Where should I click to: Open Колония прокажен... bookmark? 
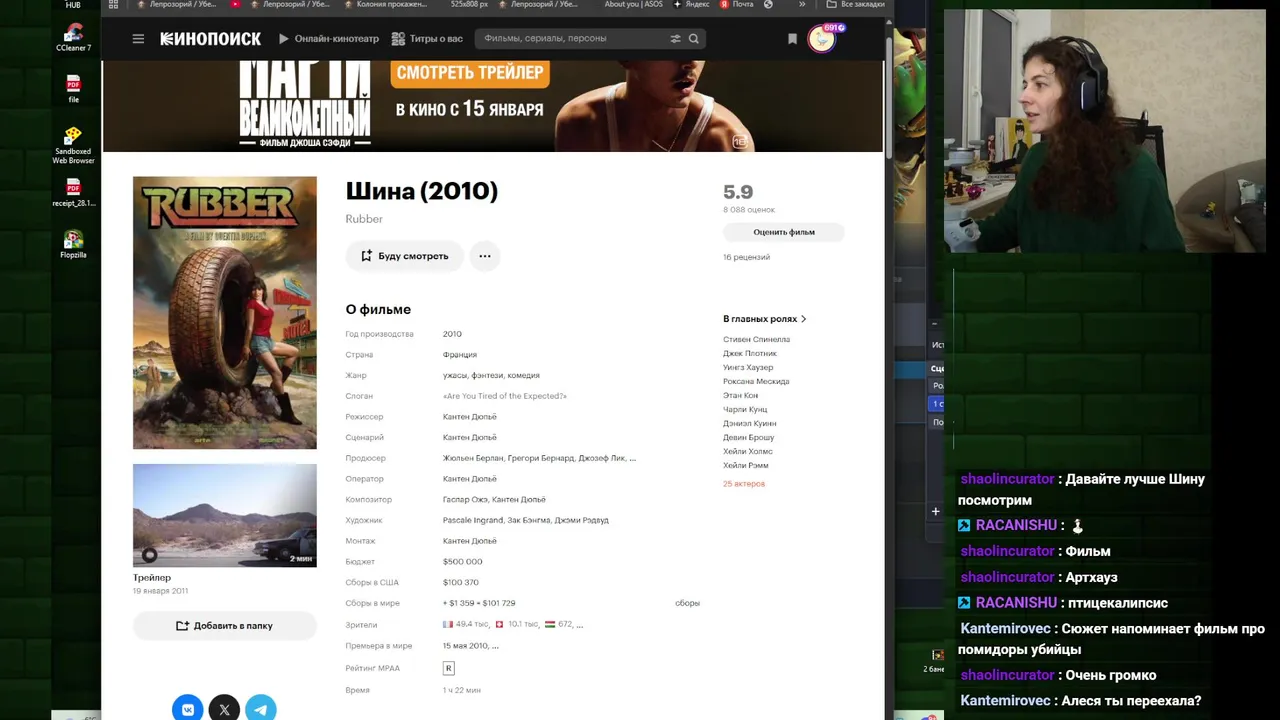coord(385,4)
